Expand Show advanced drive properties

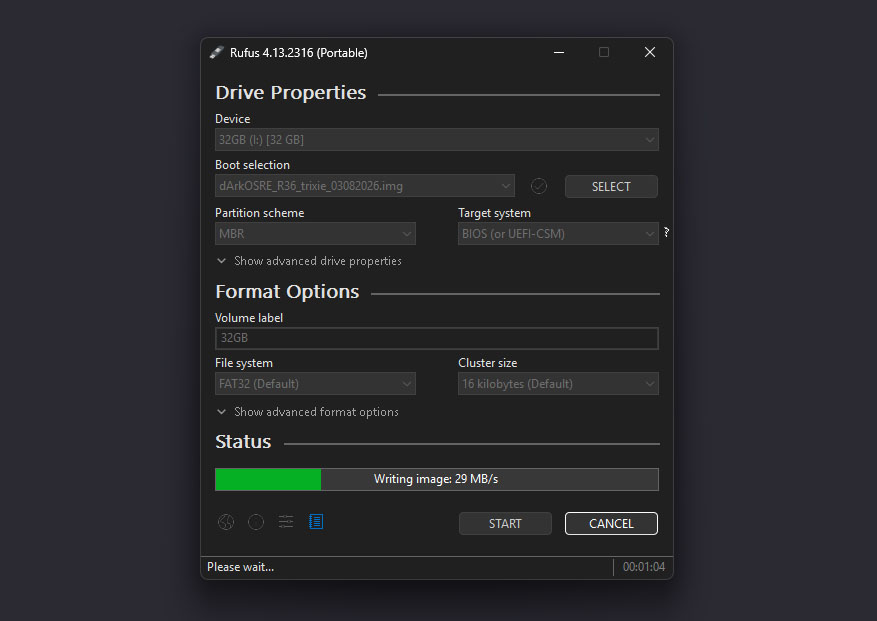tap(309, 261)
